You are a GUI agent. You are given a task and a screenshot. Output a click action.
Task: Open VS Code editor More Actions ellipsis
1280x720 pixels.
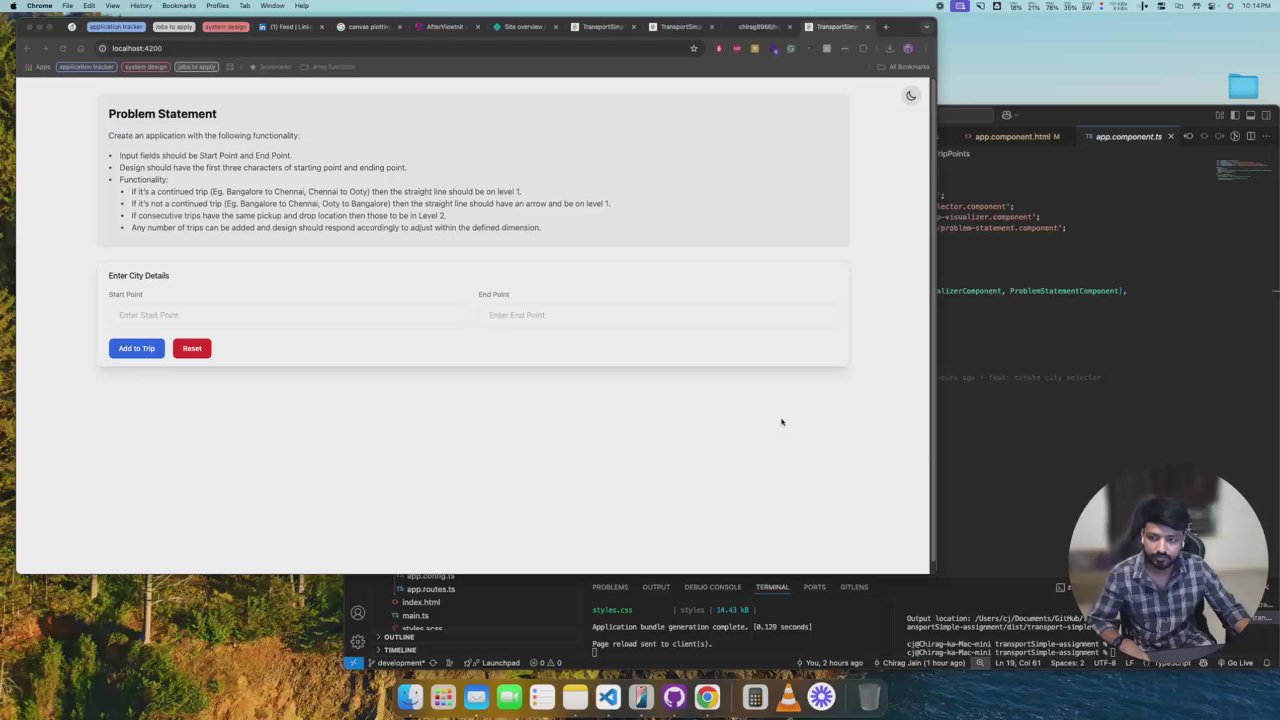click(1266, 137)
